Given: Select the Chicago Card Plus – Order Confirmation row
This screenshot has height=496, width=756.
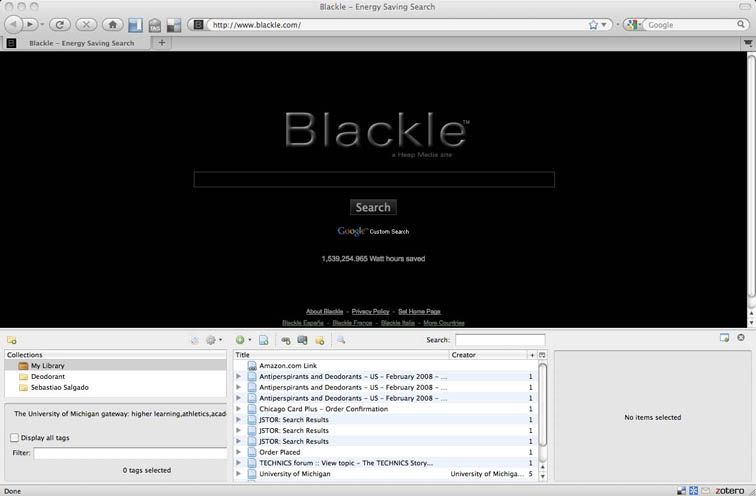Looking at the screenshot, I should pyautogui.click(x=386, y=409).
